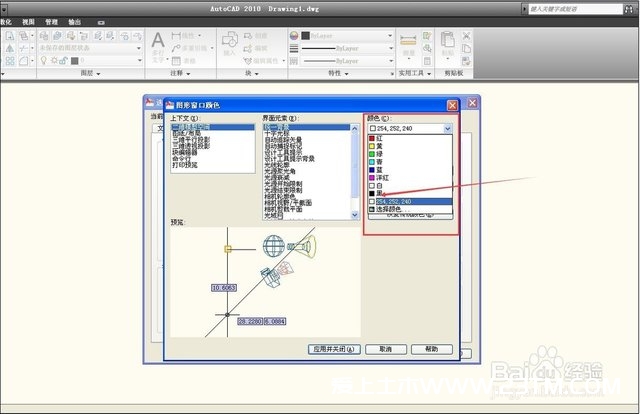Click the Cancel button in color dialog
Viewport: 640px width, 414px height.
click(x=386, y=349)
